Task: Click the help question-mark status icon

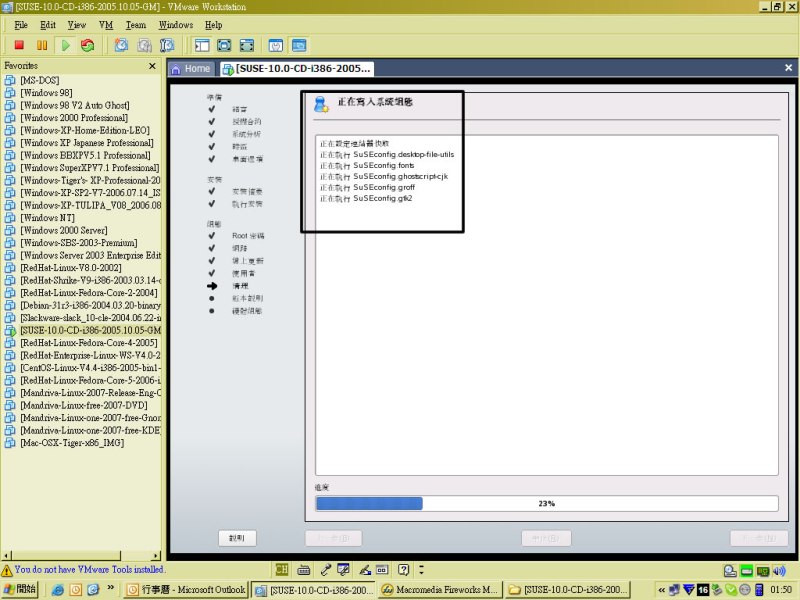Action: coord(403,569)
